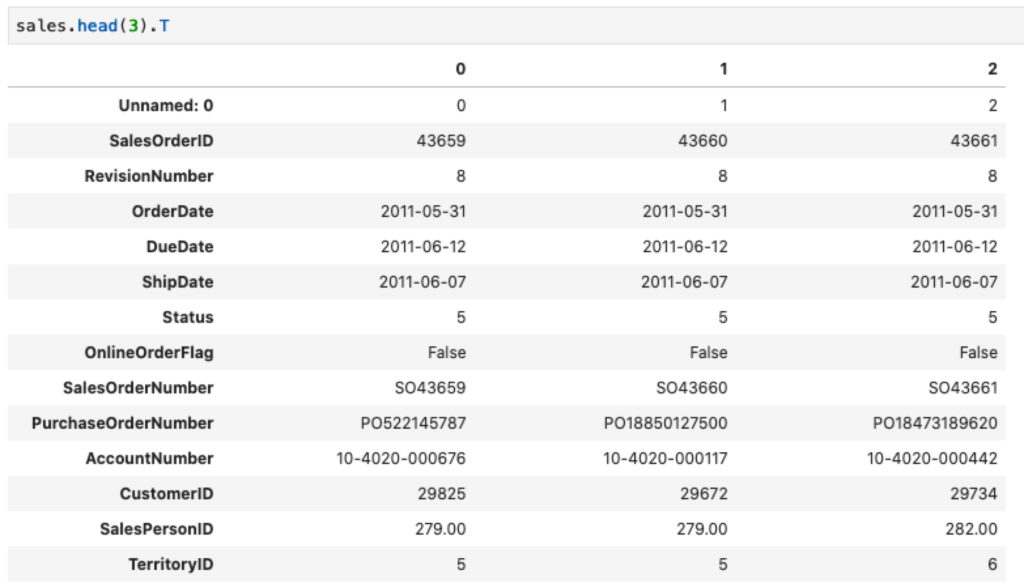Click the OrderDate row label
The image size is (1024, 583).
point(172,212)
